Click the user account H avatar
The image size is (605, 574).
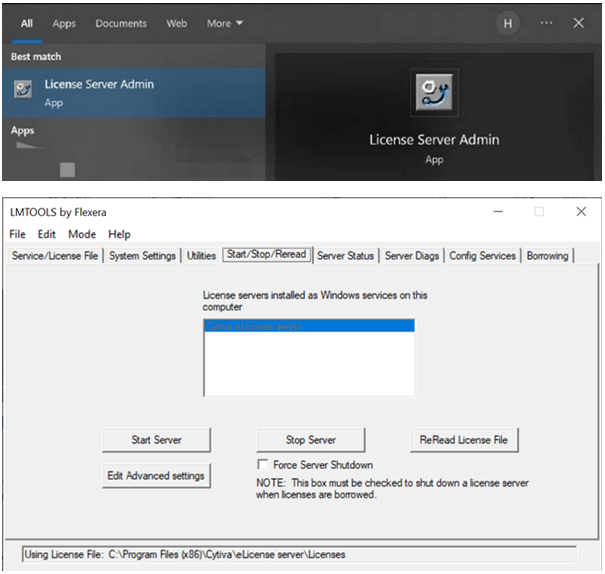tap(508, 22)
